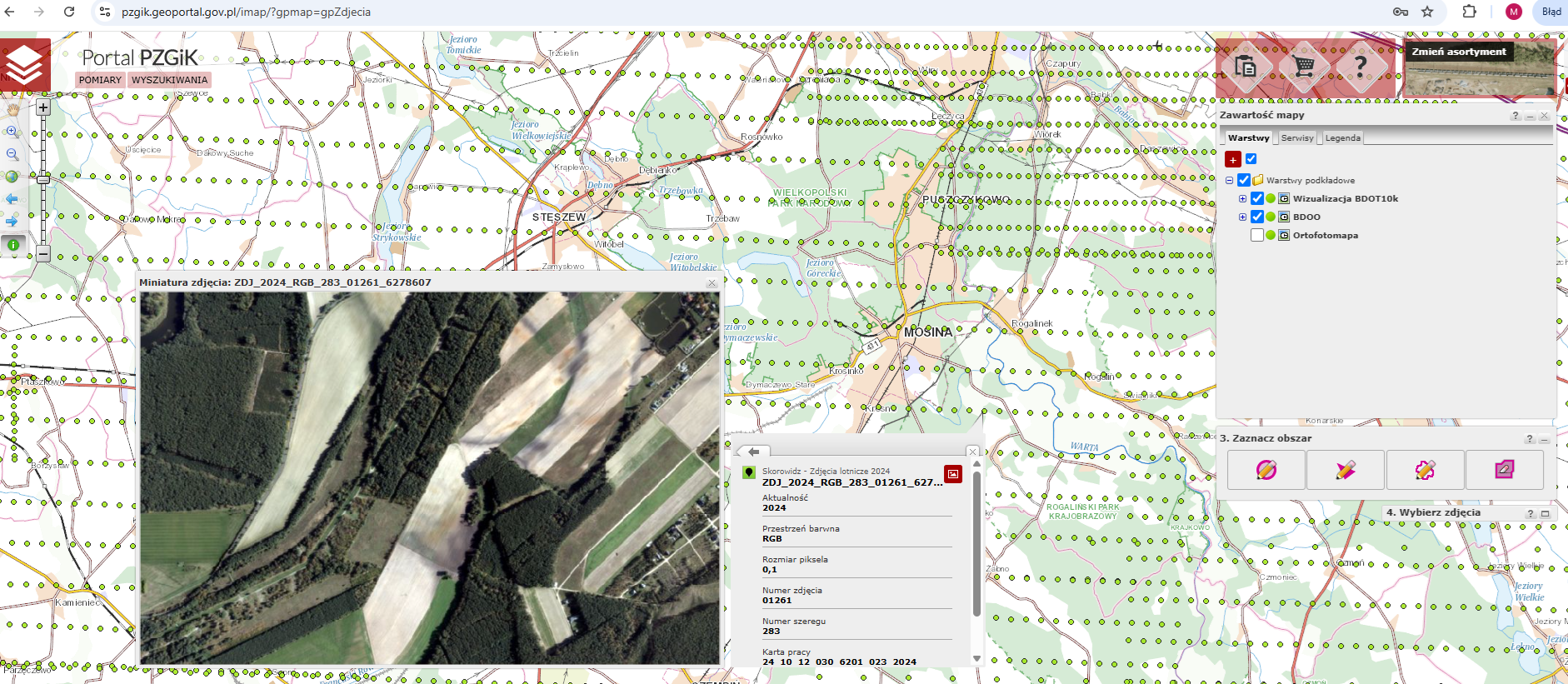Open the clipboard orders icon

[x=1246, y=66]
